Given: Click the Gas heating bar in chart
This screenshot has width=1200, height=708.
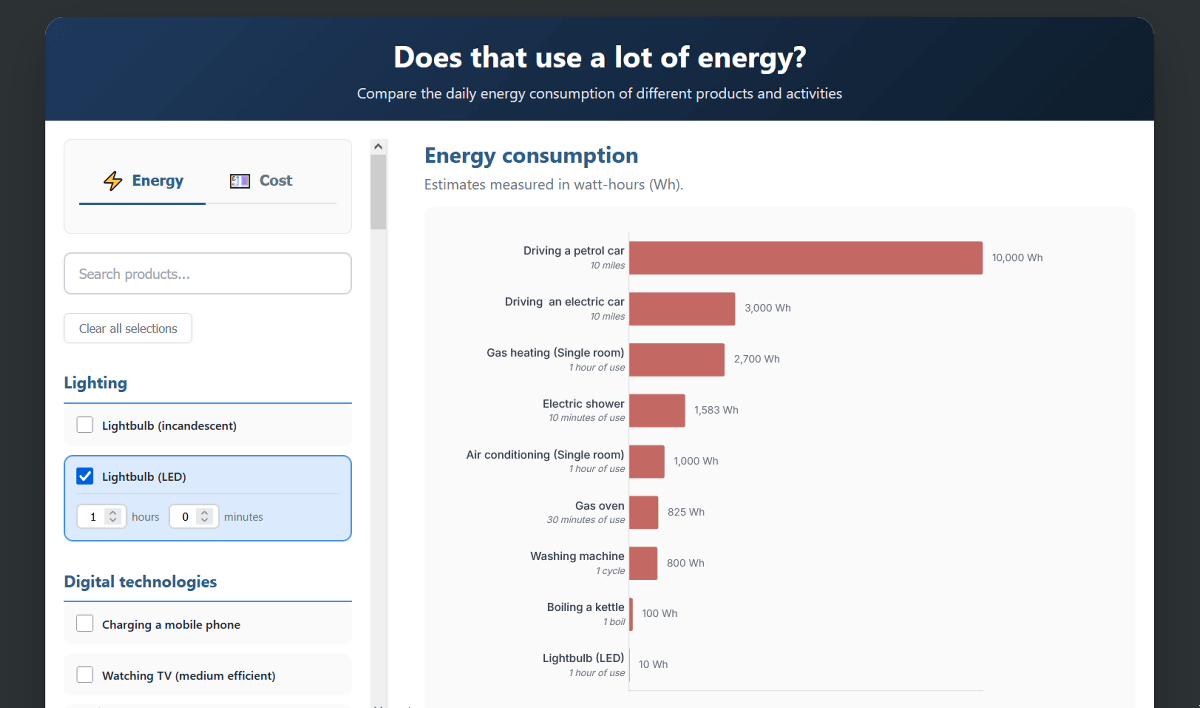Looking at the screenshot, I should pyautogui.click(x=676, y=360).
